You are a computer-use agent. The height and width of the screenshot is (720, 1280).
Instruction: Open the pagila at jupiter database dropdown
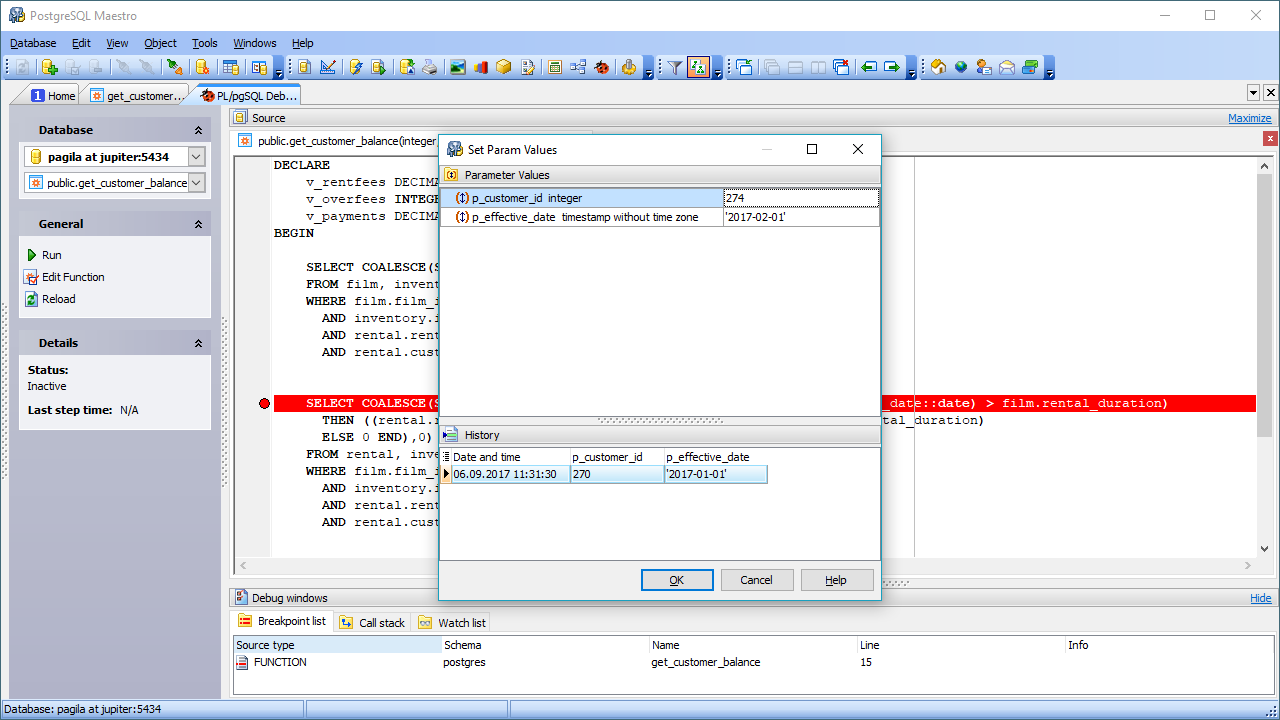(196, 157)
